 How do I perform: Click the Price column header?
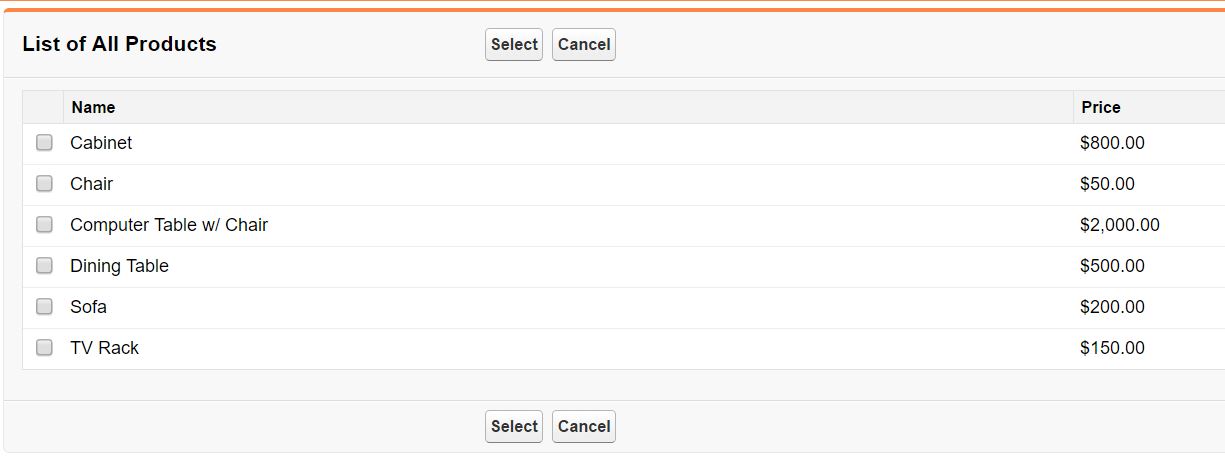(x=1101, y=107)
